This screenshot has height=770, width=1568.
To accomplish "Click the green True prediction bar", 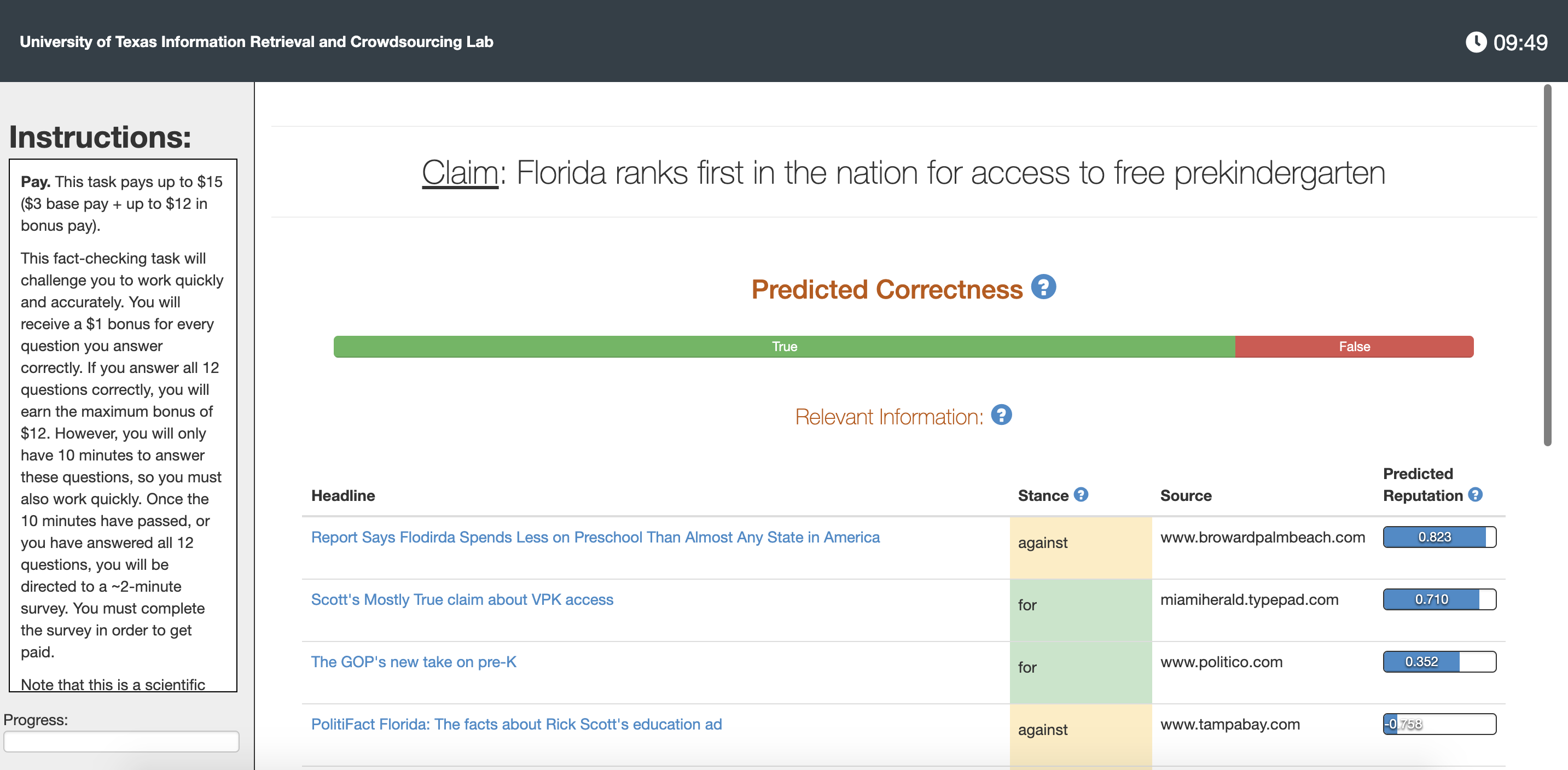I will (x=784, y=347).
